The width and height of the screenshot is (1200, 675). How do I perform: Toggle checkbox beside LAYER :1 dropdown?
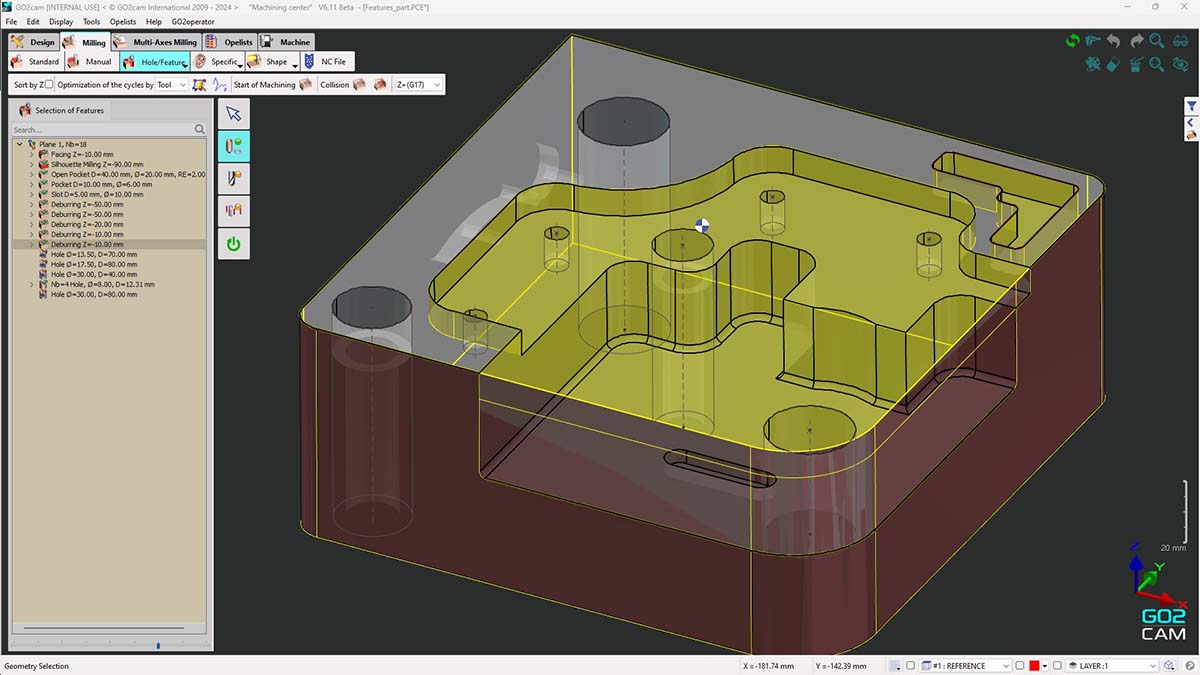click(1058, 666)
